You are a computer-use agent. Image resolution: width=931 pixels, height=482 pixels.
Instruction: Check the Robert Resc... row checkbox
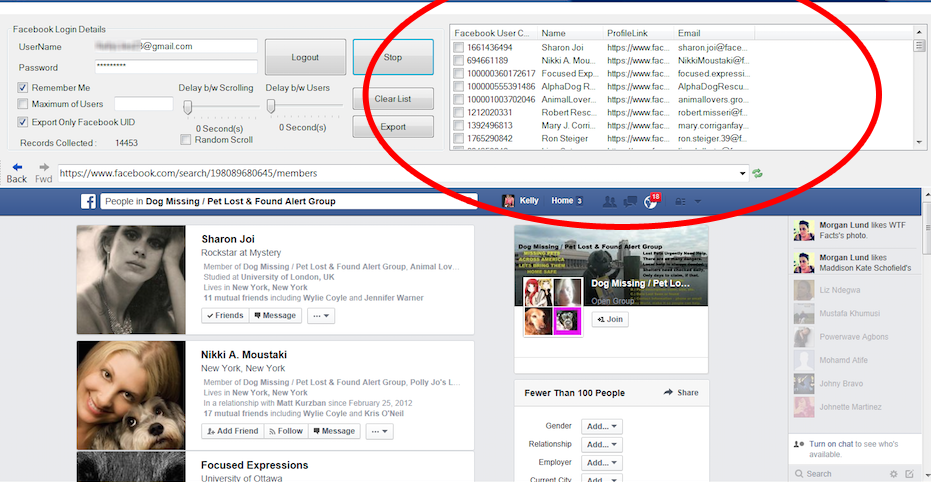(458, 112)
